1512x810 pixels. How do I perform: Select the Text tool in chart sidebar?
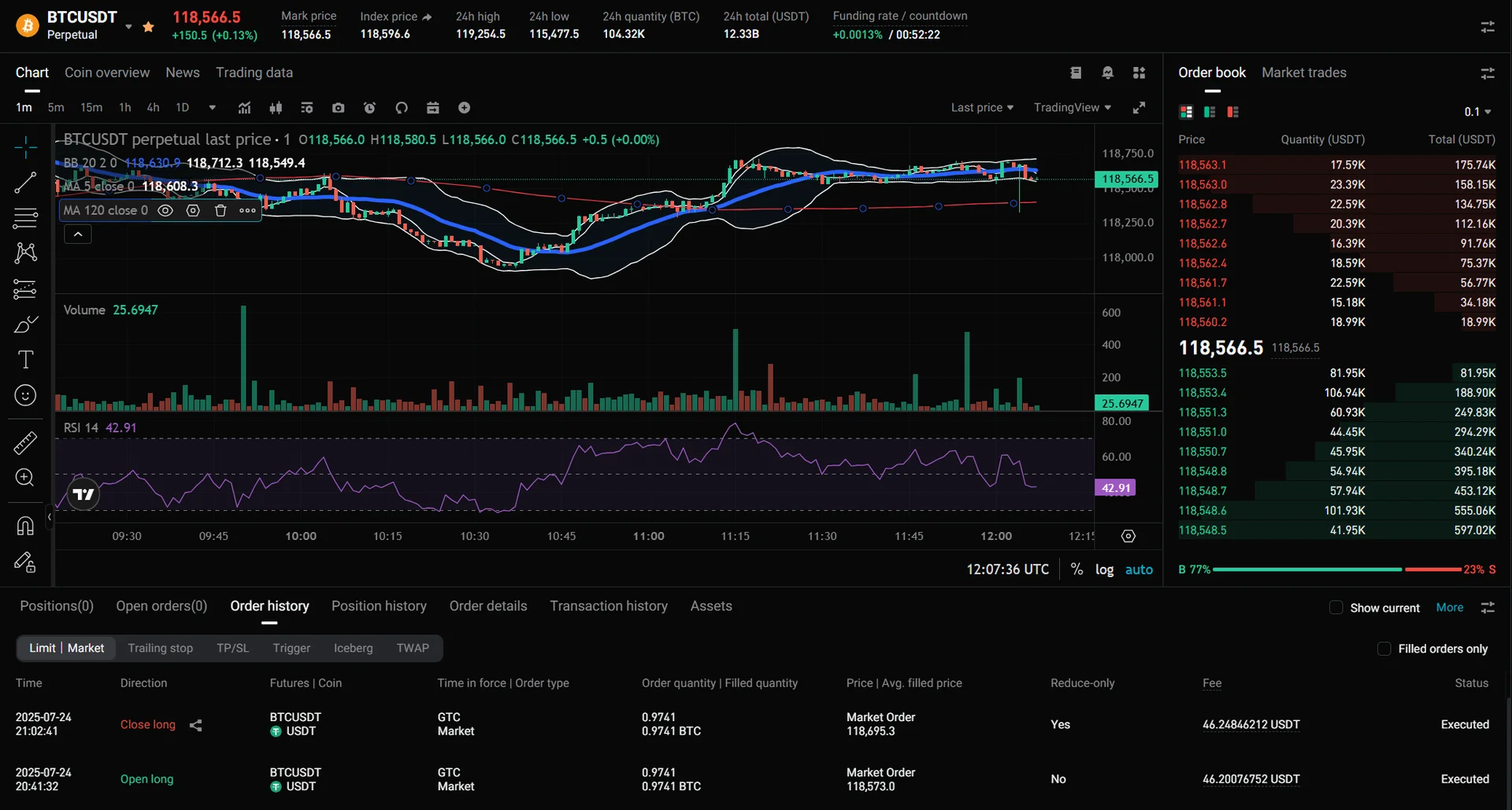25,360
